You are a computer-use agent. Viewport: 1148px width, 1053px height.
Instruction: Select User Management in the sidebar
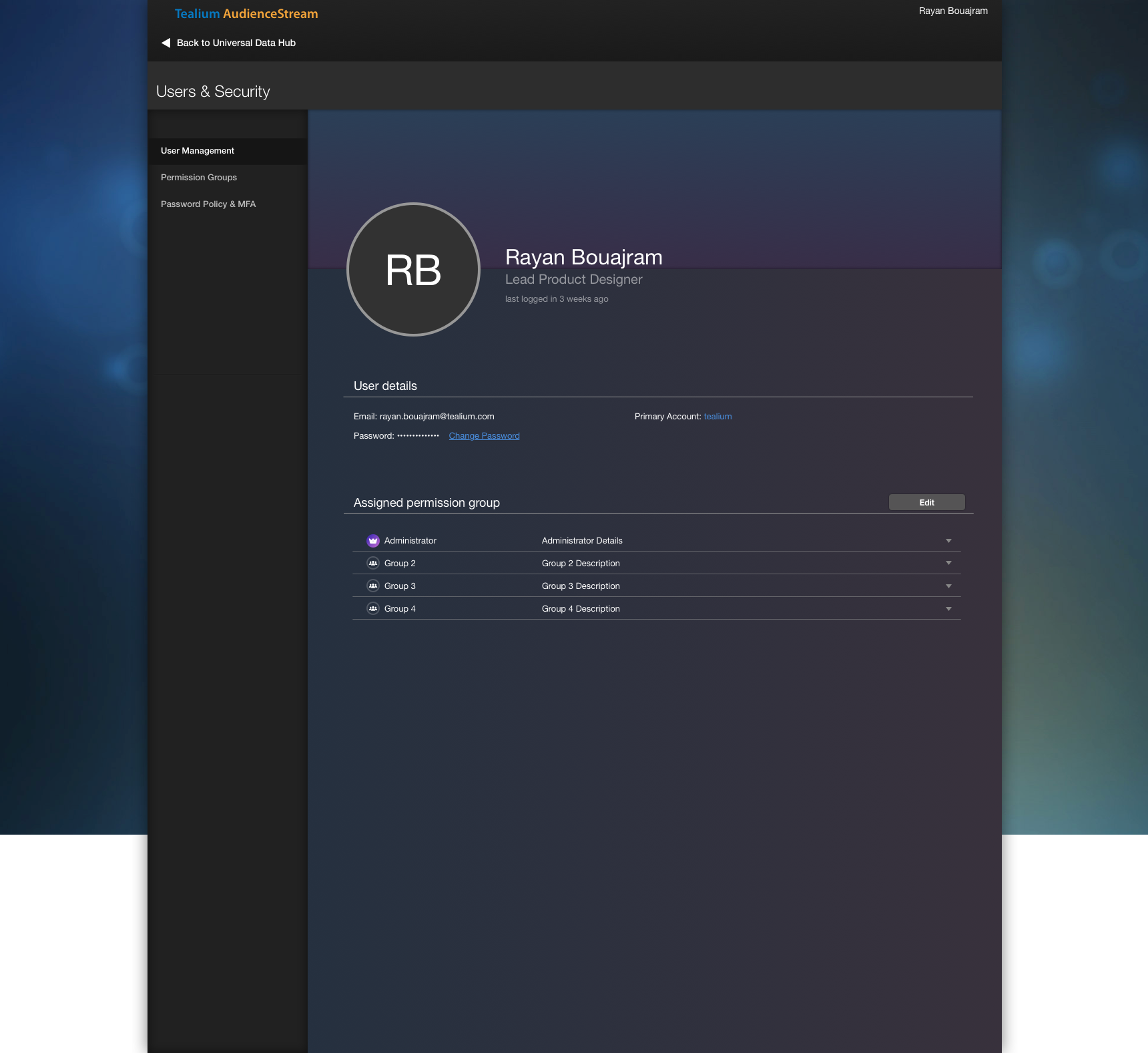198,150
